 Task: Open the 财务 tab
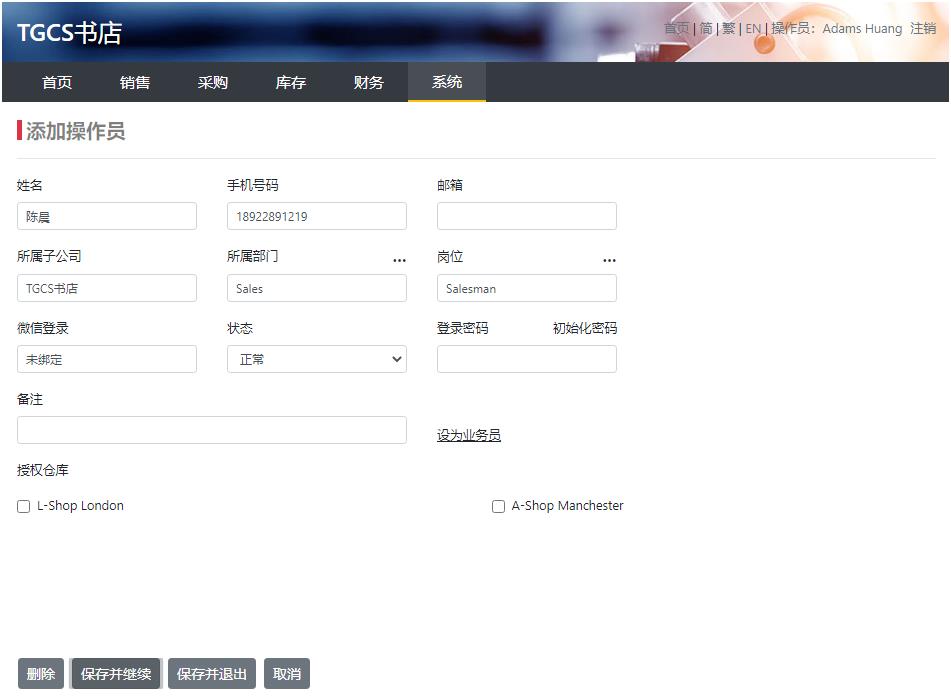tap(369, 83)
